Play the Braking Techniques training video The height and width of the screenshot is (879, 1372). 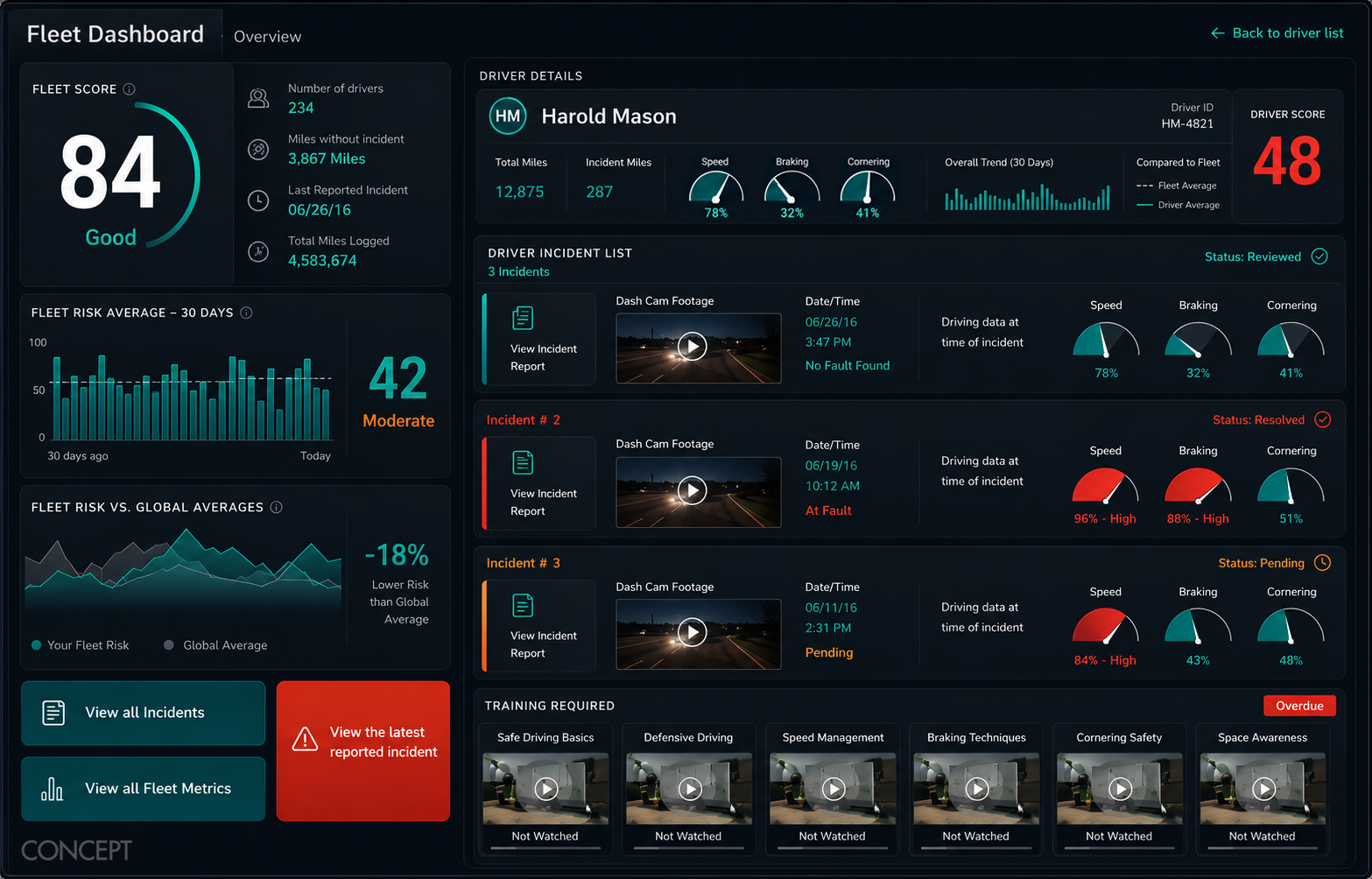977,789
